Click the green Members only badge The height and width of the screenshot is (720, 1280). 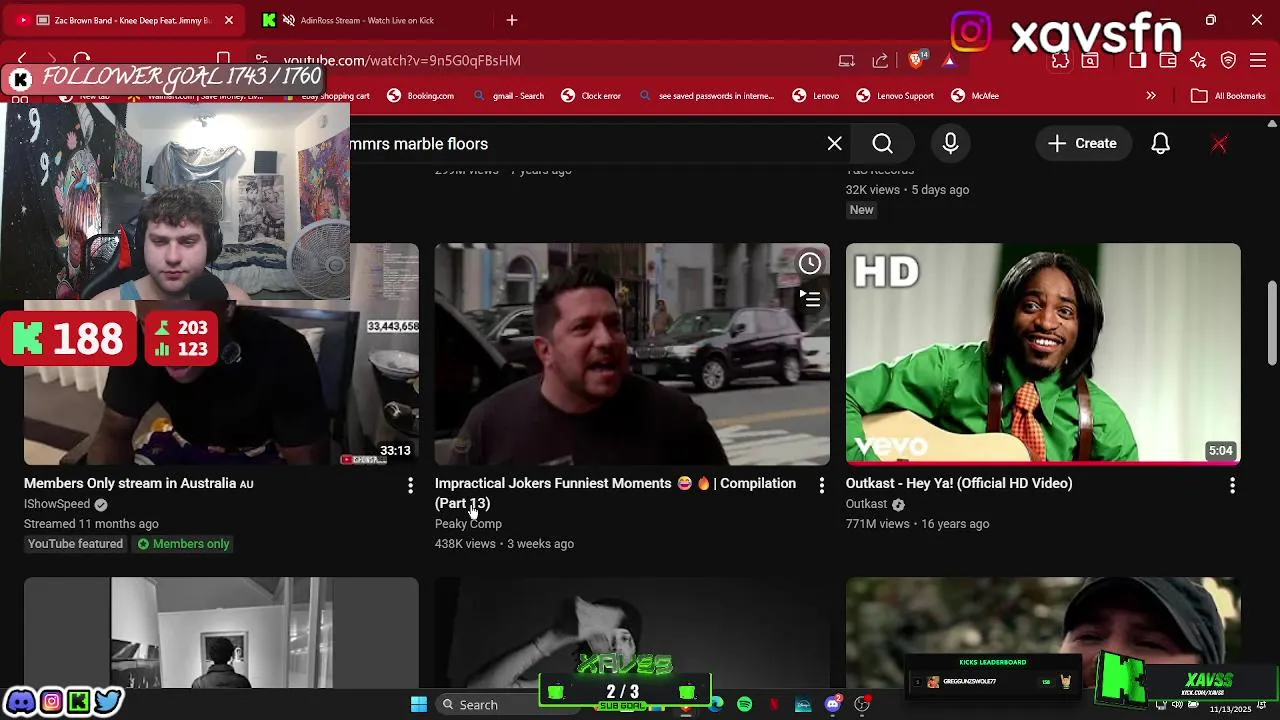pyautogui.click(x=184, y=544)
